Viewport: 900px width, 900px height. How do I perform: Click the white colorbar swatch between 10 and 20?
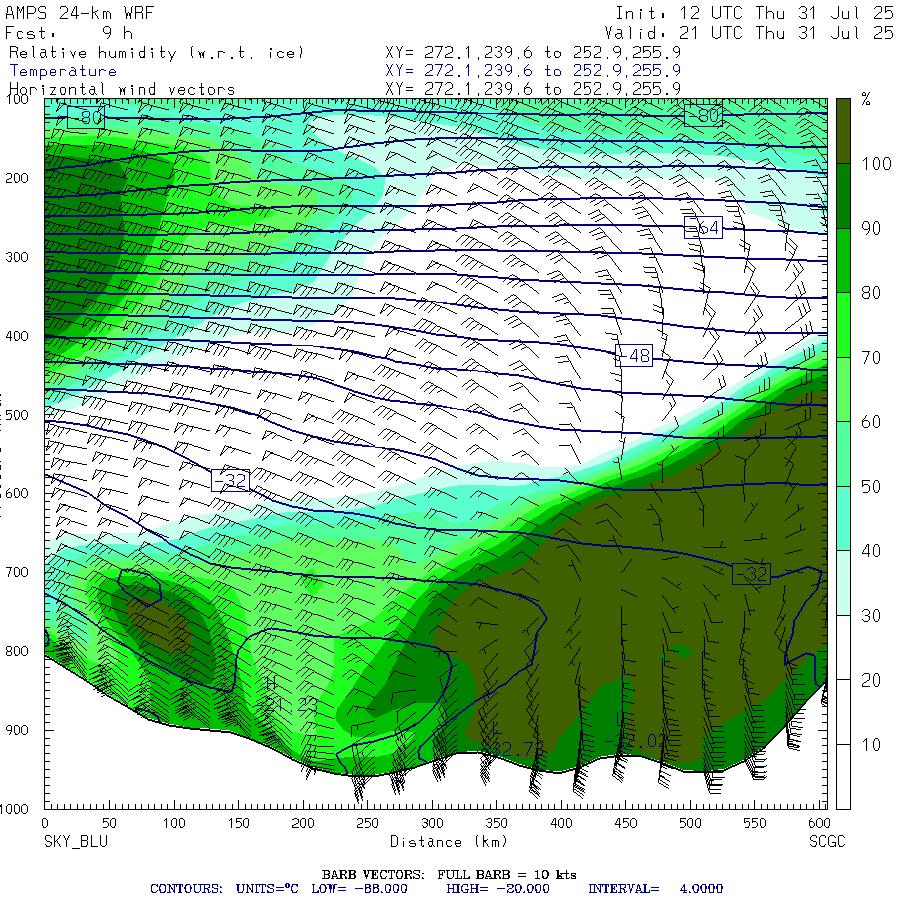click(x=843, y=712)
